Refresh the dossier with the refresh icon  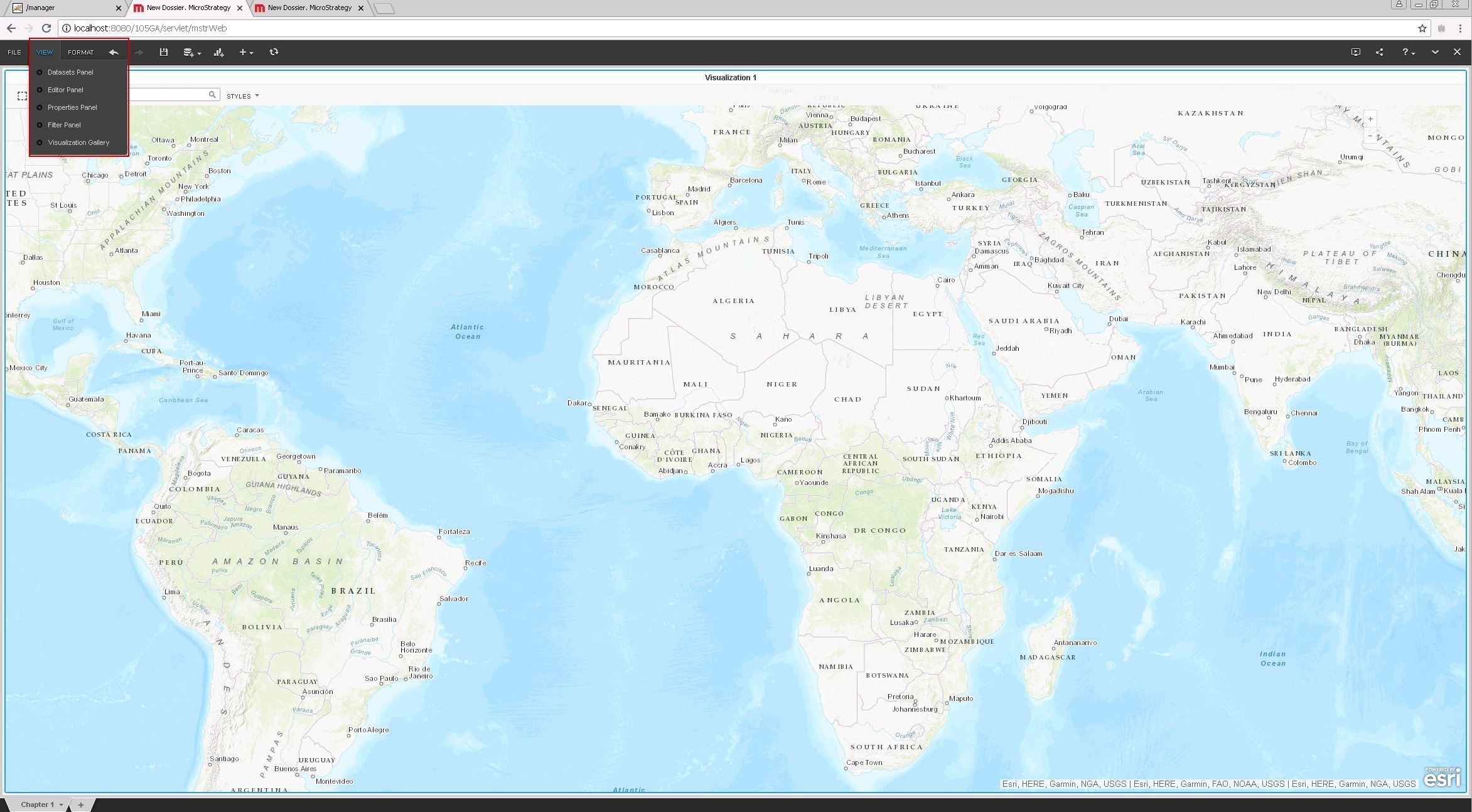click(x=274, y=52)
